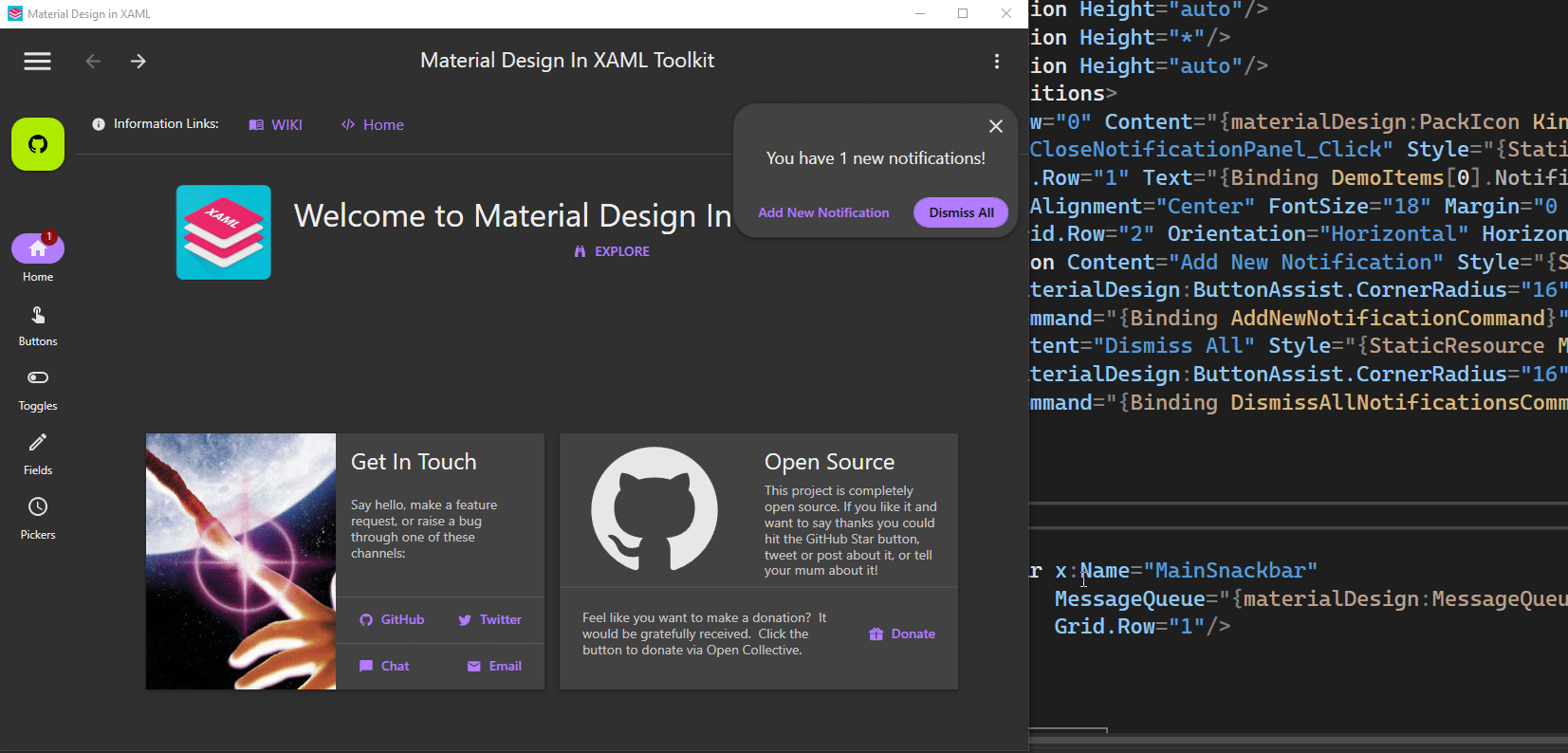
Task: Click the Material Design XAML logo
Action: [224, 232]
